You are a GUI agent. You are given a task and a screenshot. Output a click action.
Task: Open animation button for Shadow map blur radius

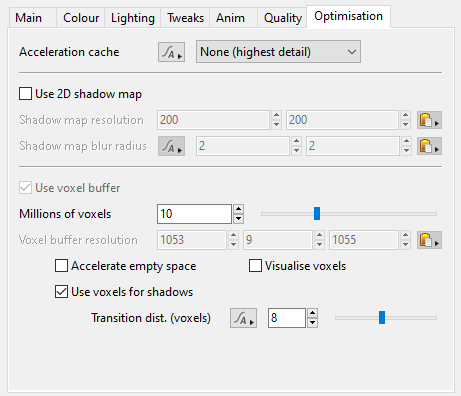coord(171,146)
